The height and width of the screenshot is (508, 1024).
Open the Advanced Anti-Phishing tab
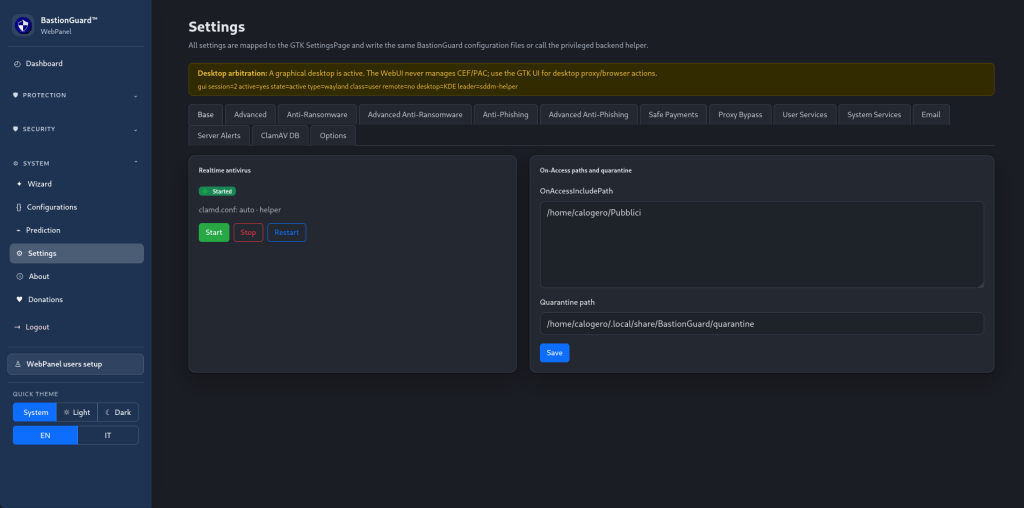coord(588,114)
